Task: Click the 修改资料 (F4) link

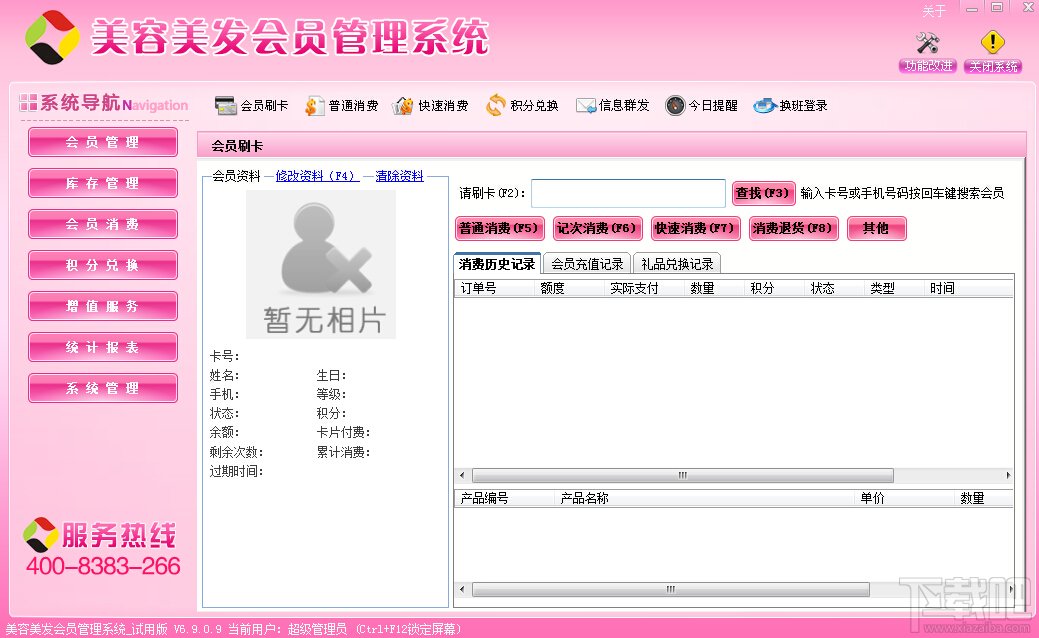Action: click(x=317, y=176)
